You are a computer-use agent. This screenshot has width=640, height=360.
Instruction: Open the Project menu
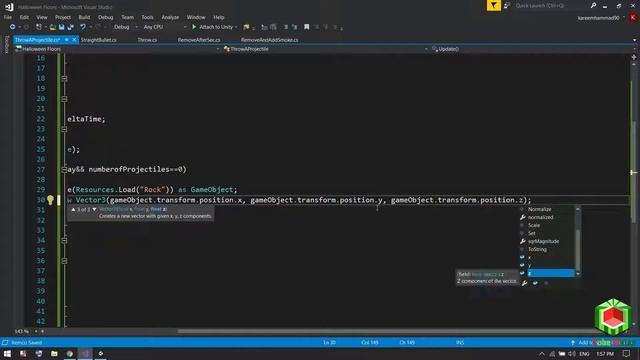(x=62, y=17)
